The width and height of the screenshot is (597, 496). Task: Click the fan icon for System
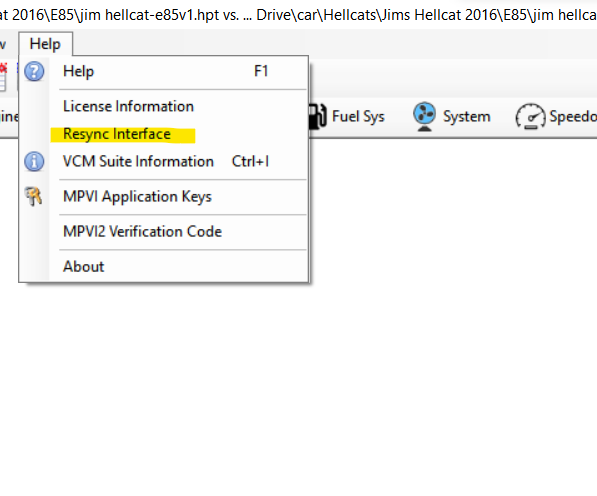point(424,116)
